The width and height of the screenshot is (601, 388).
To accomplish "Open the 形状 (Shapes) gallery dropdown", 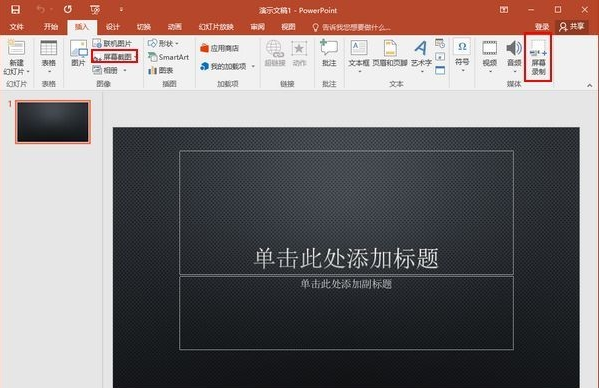I will click(164, 43).
